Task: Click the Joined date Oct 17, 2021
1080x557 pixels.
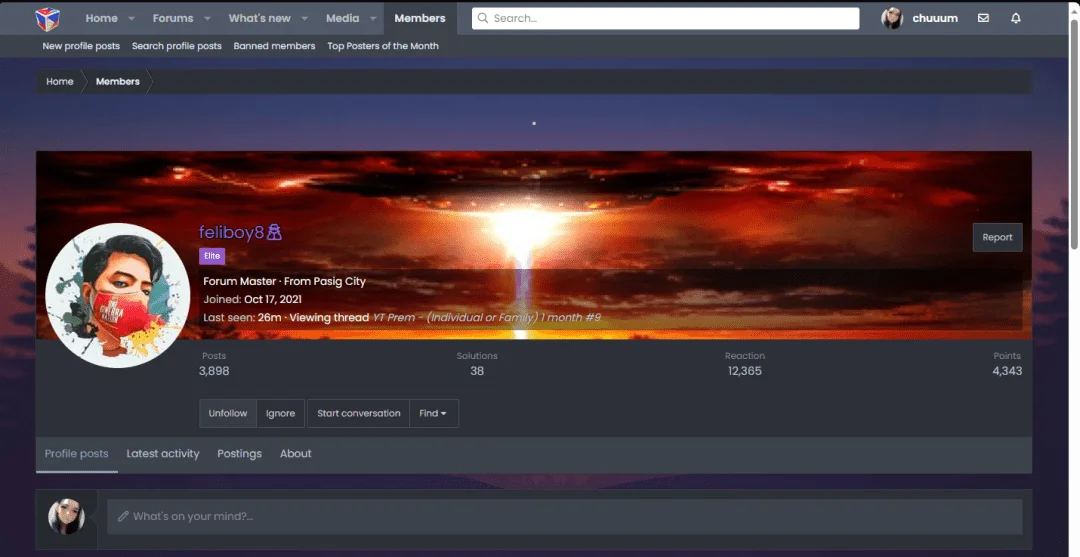Action: coord(273,299)
